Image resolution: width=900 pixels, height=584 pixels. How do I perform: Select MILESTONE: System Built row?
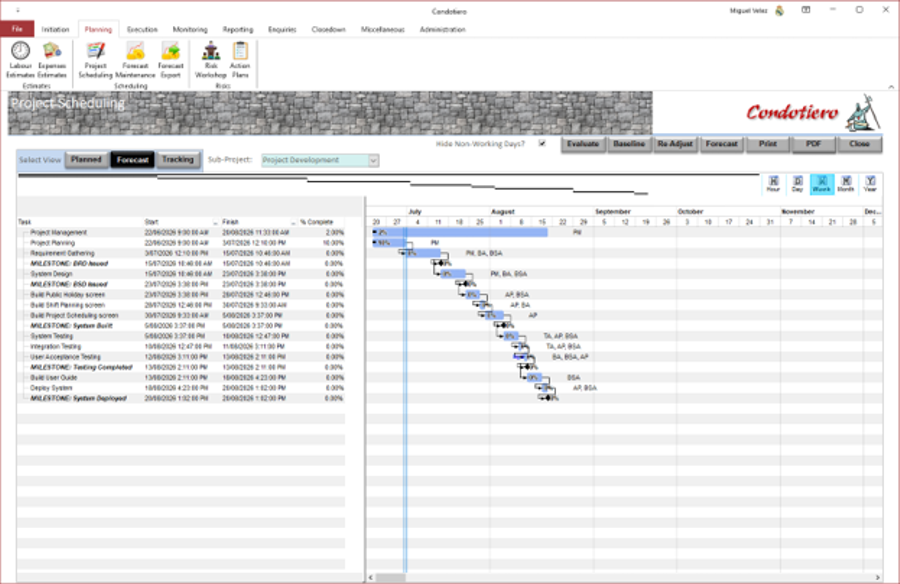point(181,326)
